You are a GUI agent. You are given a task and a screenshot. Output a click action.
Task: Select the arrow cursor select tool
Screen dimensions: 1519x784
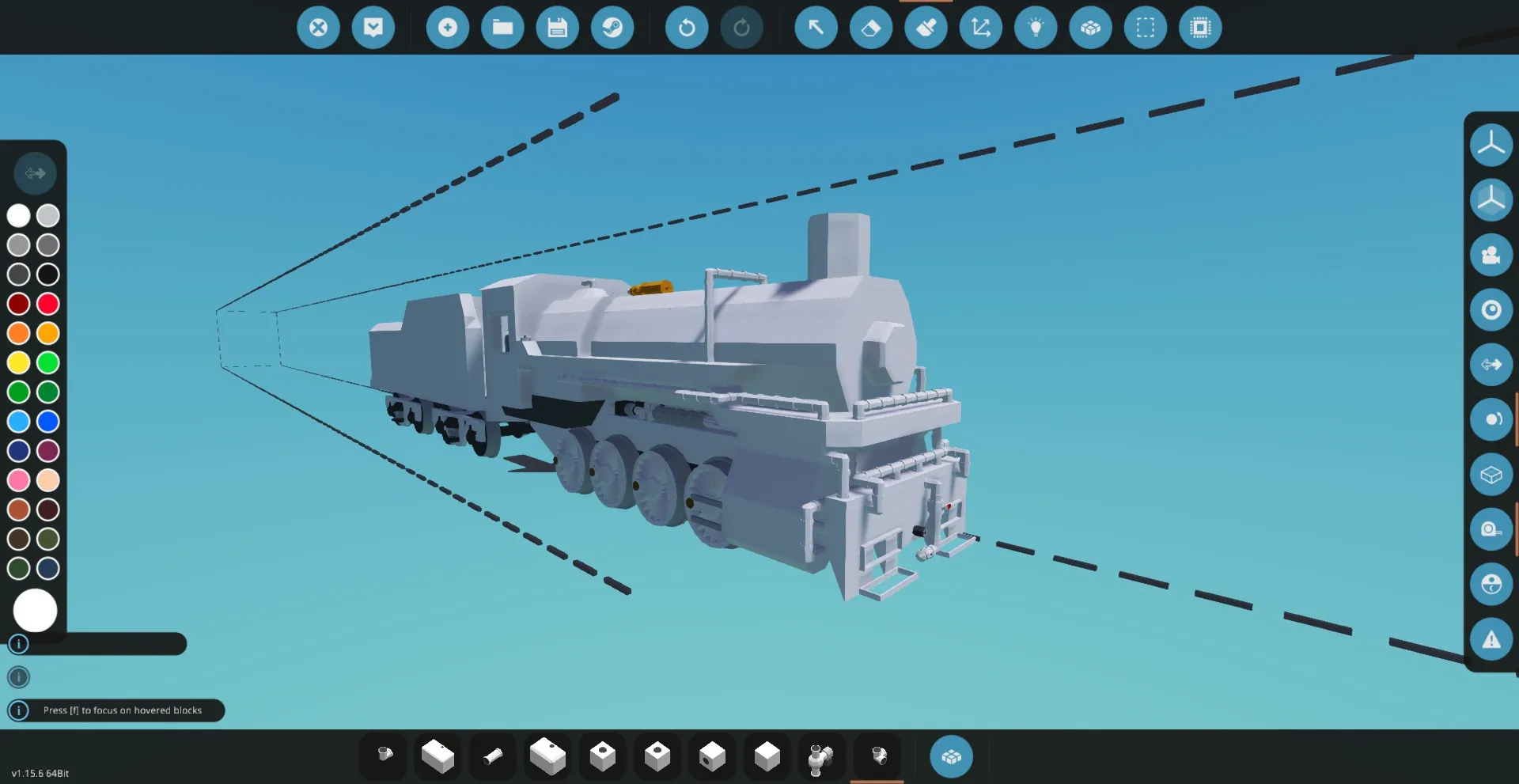pyautogui.click(x=816, y=28)
